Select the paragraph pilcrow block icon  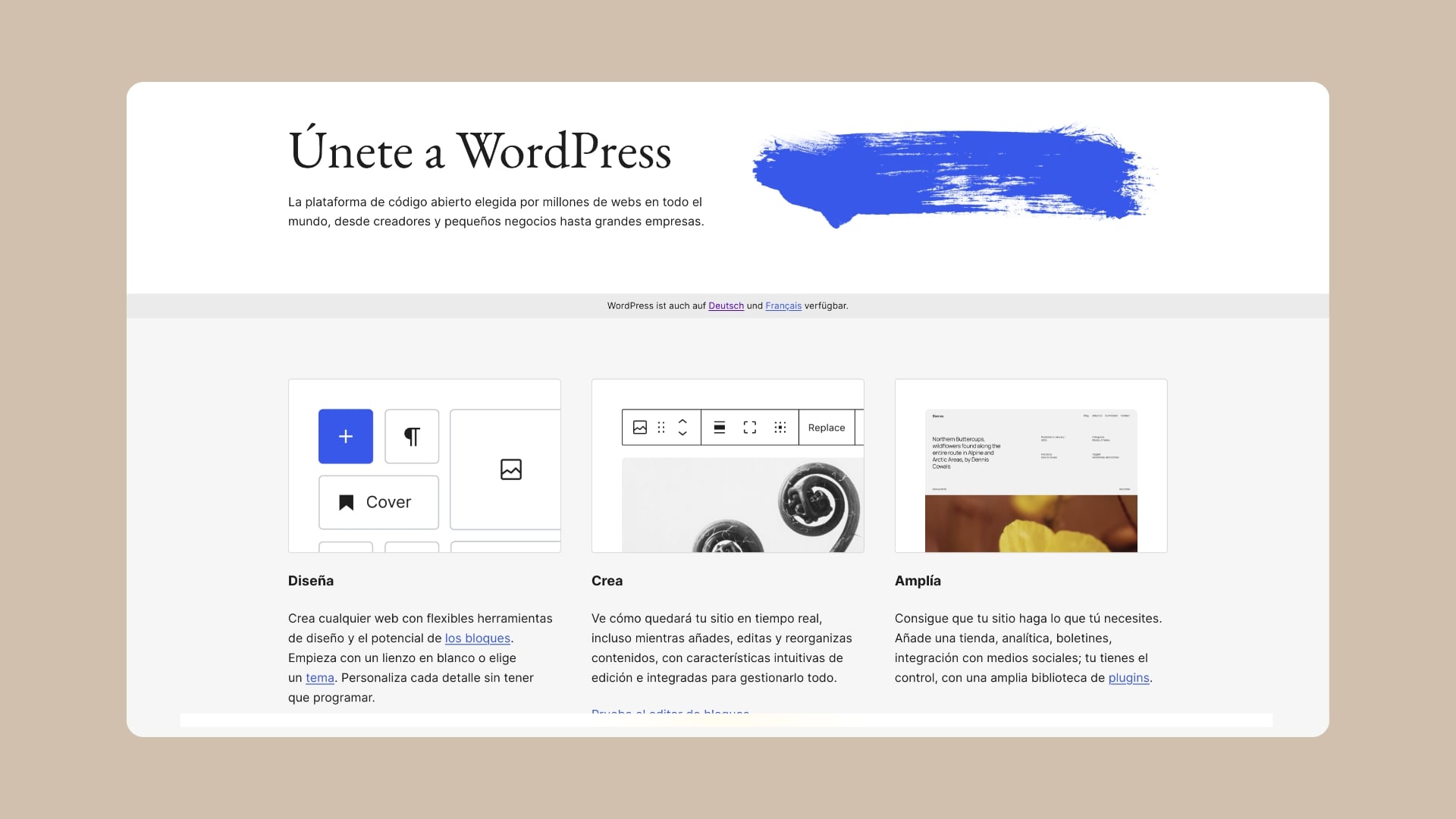412,436
